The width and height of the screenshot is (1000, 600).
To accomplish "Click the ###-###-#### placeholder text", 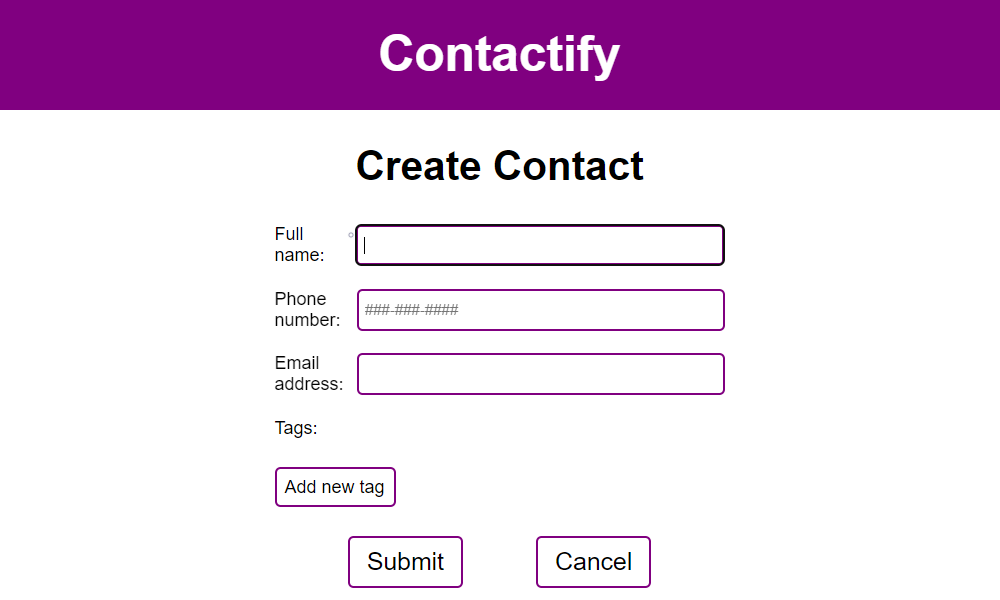I will coord(411,310).
